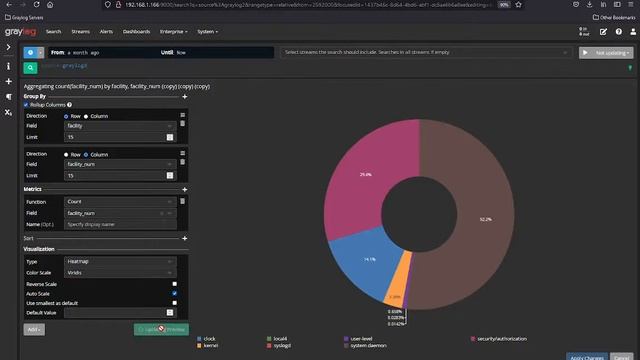The image size is (640, 360).
Task: Open Color Scale Viridis dropdown
Action: click(x=120, y=273)
